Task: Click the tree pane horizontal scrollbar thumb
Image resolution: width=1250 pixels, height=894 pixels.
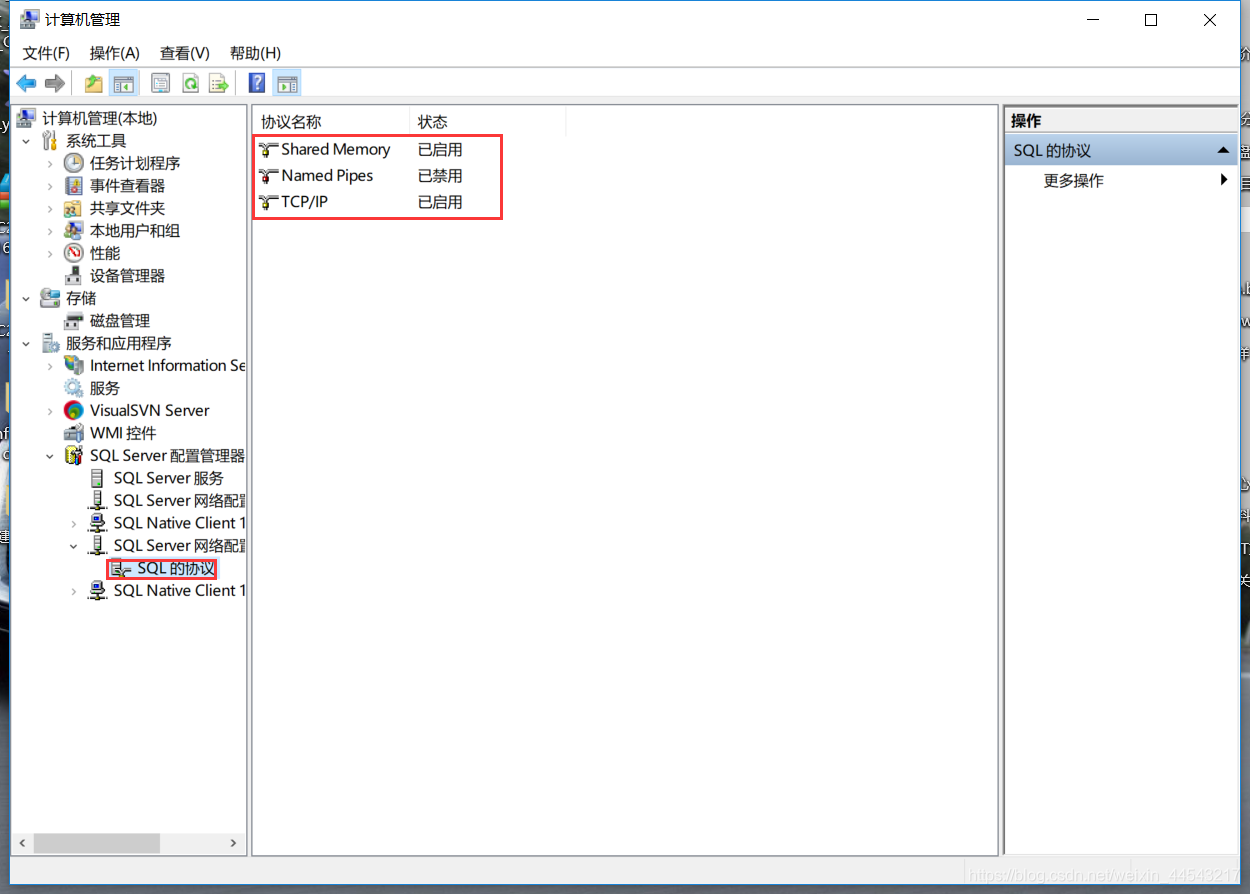Action: 96,843
